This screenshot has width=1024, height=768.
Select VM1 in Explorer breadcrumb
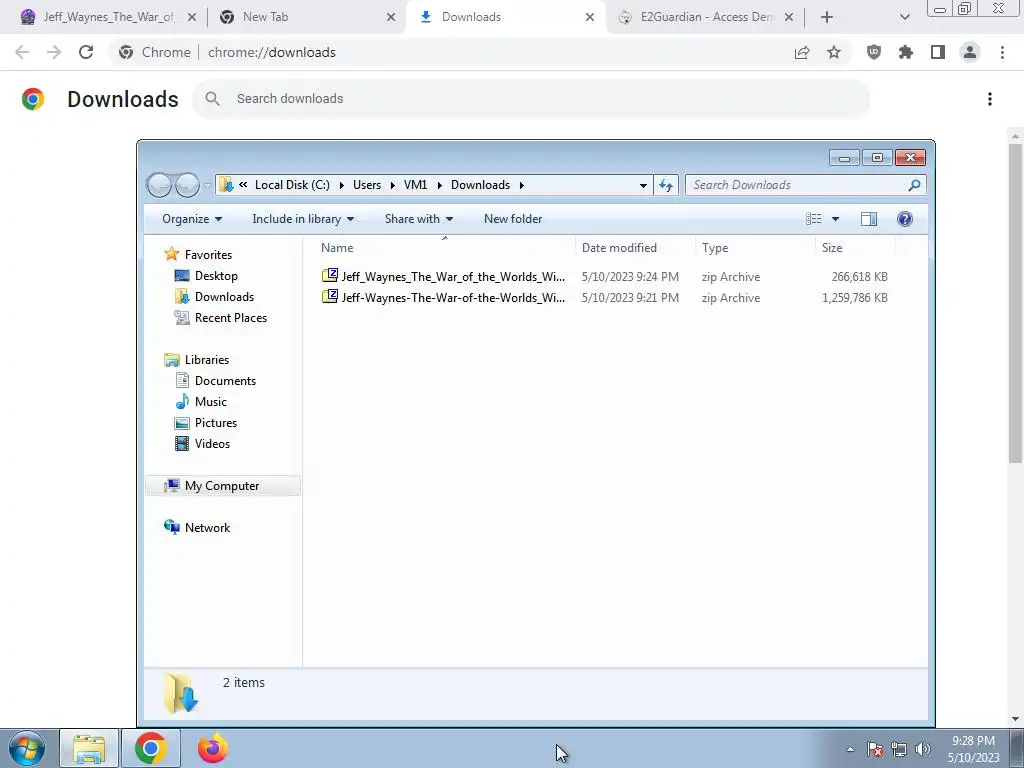[x=415, y=185]
